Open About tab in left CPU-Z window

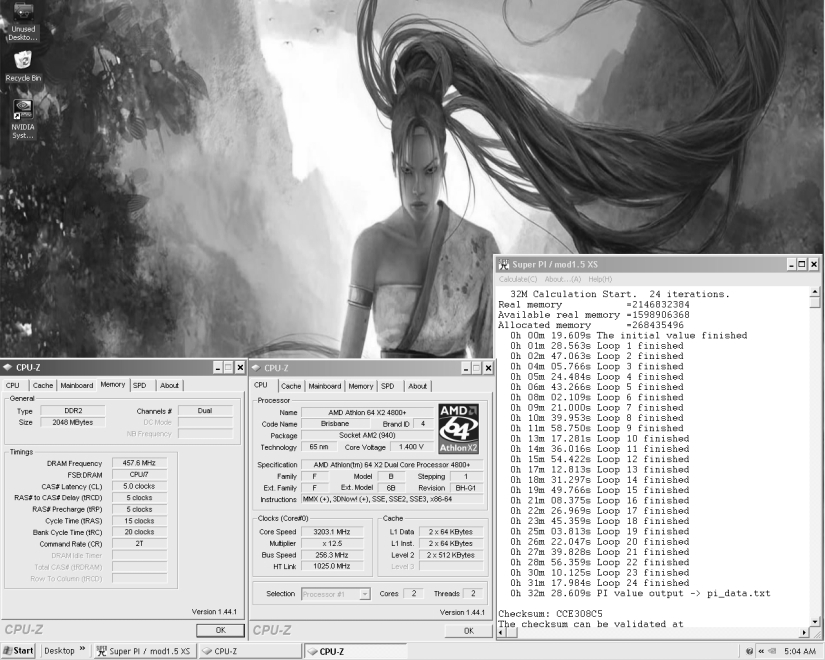coord(169,386)
